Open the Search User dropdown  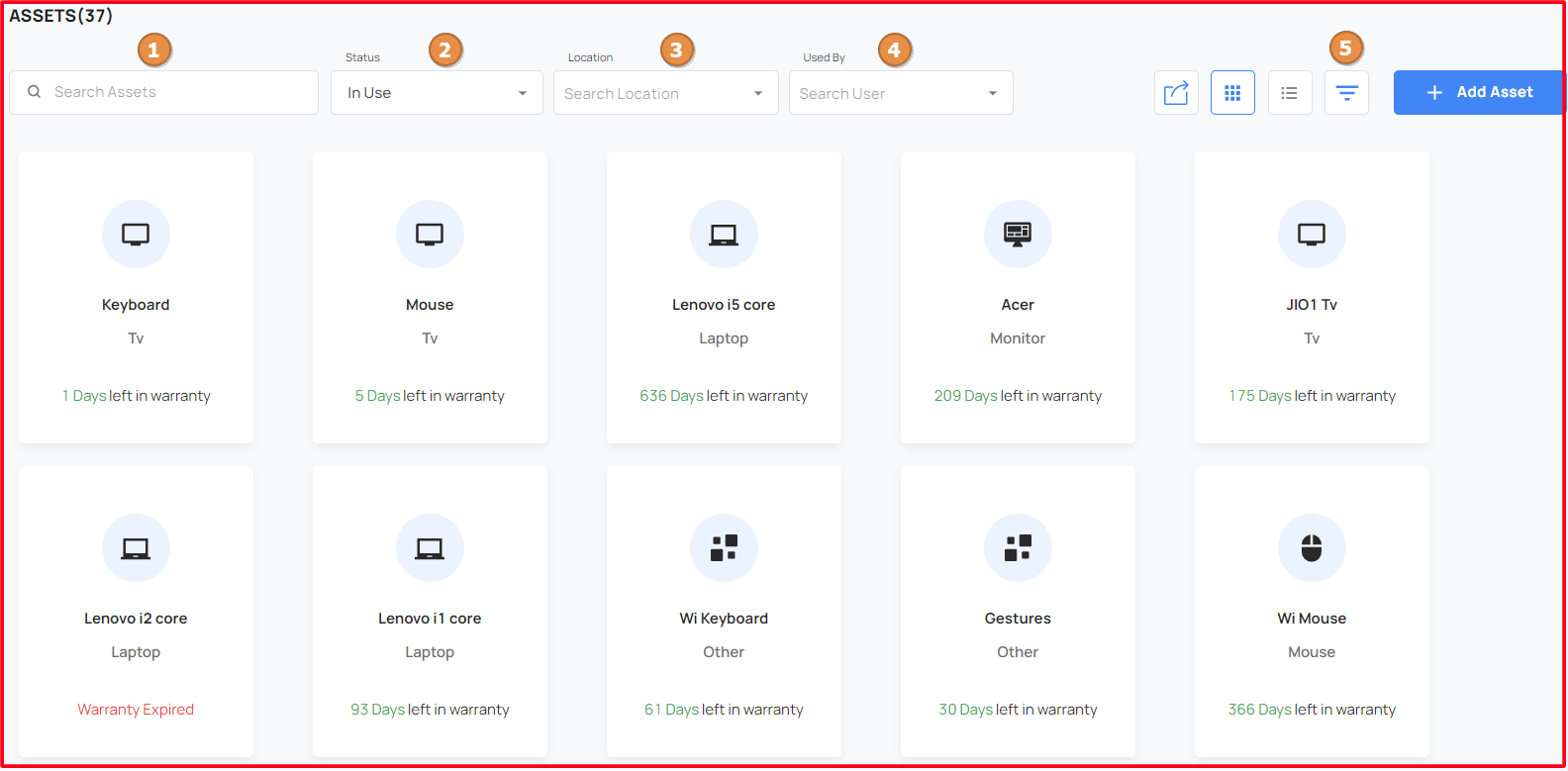pyautogui.click(x=901, y=93)
